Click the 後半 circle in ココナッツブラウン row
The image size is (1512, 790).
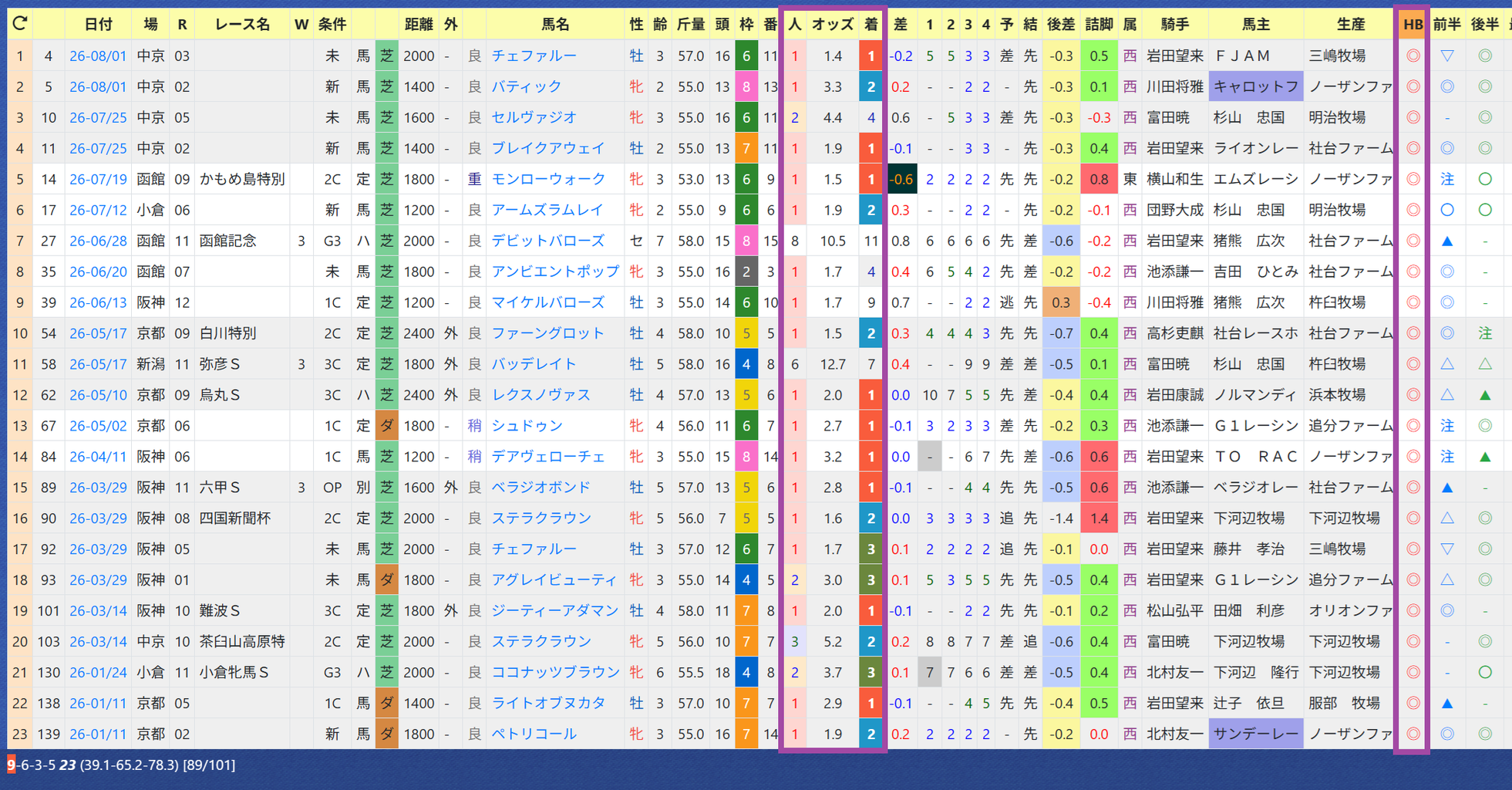(1485, 672)
